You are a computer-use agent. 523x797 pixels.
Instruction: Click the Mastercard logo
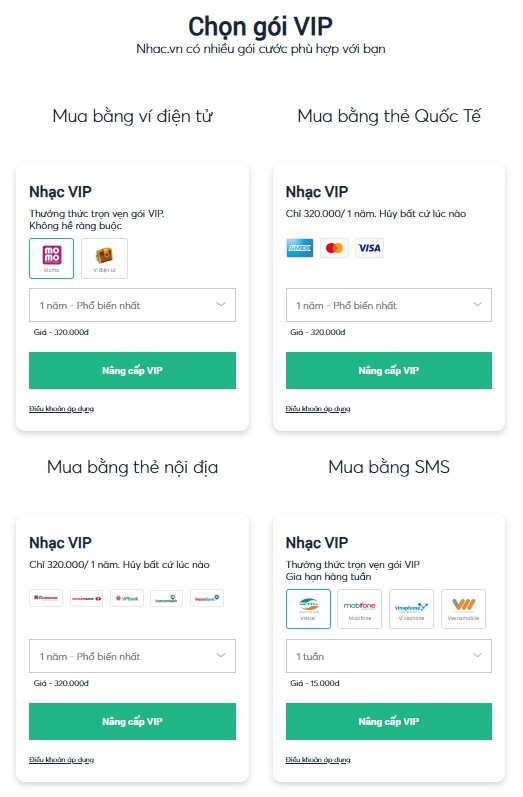[x=334, y=248]
